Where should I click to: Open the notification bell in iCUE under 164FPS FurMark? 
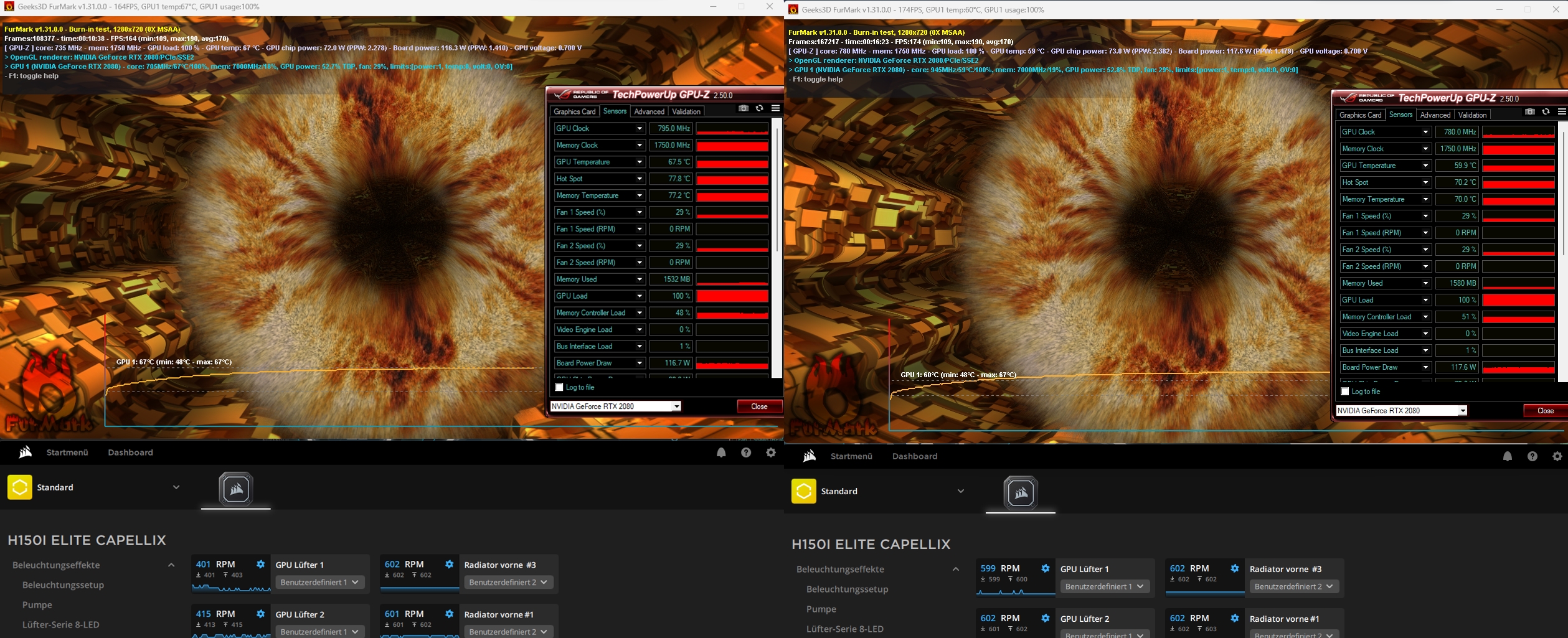[x=721, y=453]
